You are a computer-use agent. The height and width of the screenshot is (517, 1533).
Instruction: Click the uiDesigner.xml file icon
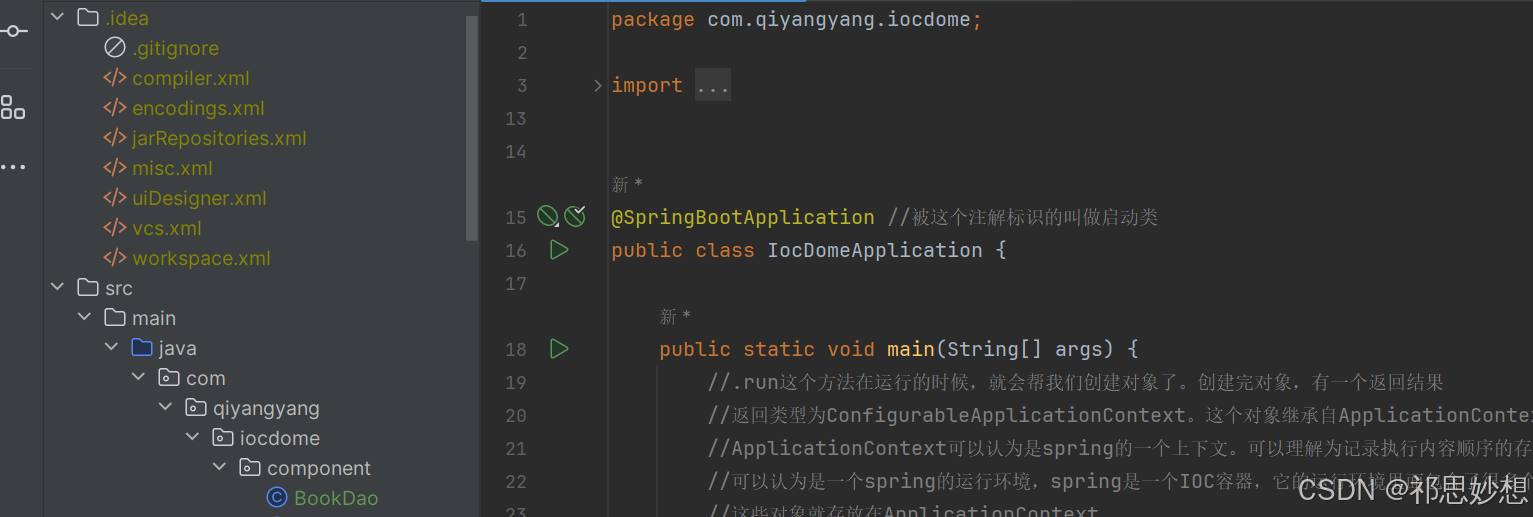click(115, 198)
